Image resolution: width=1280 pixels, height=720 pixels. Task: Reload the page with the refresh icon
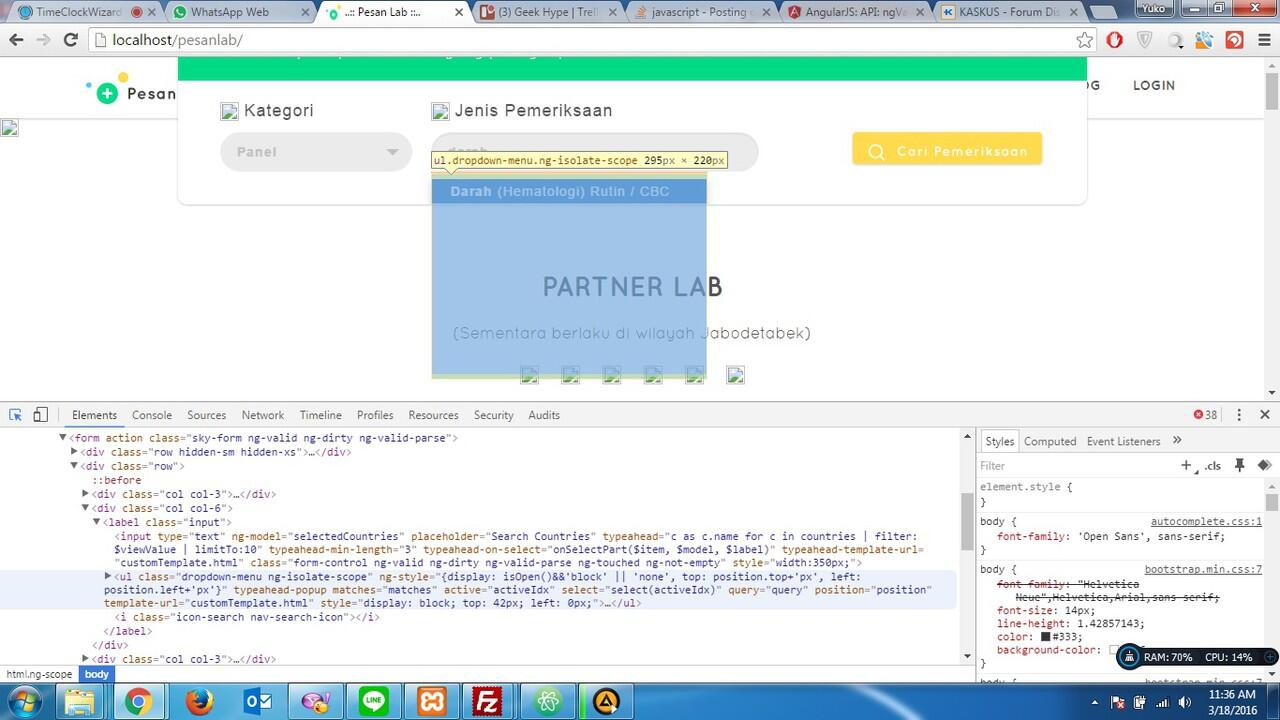coord(70,40)
